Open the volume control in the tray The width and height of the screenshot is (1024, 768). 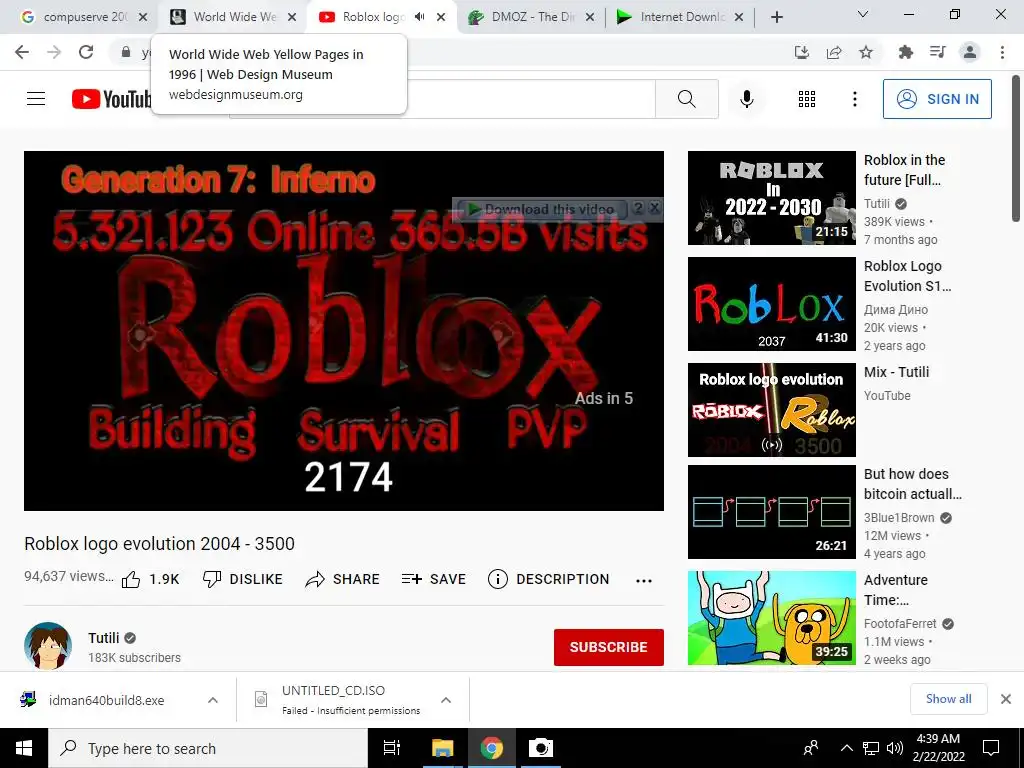coord(895,748)
